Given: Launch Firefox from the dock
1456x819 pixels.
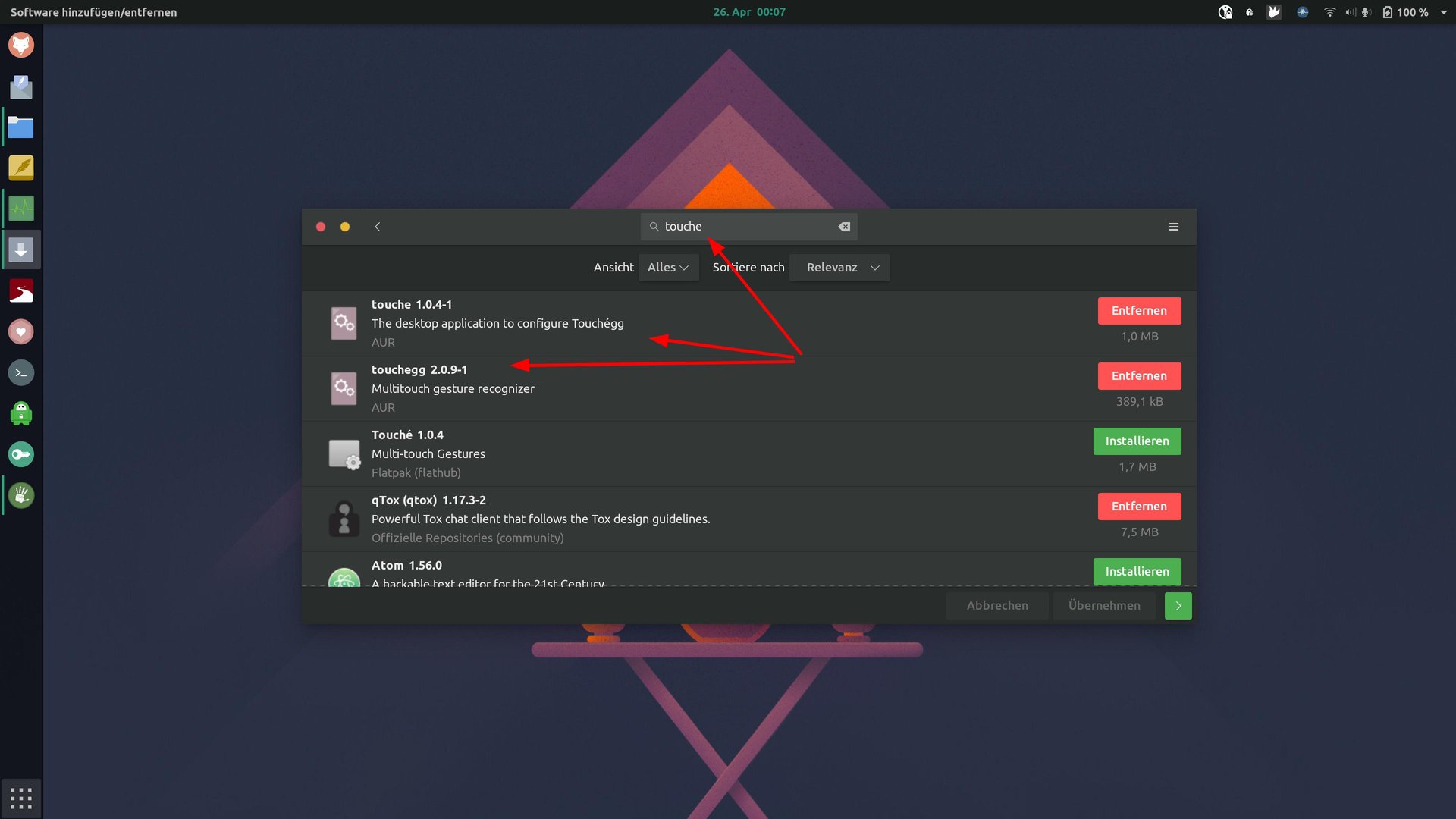Looking at the screenshot, I should 21,45.
